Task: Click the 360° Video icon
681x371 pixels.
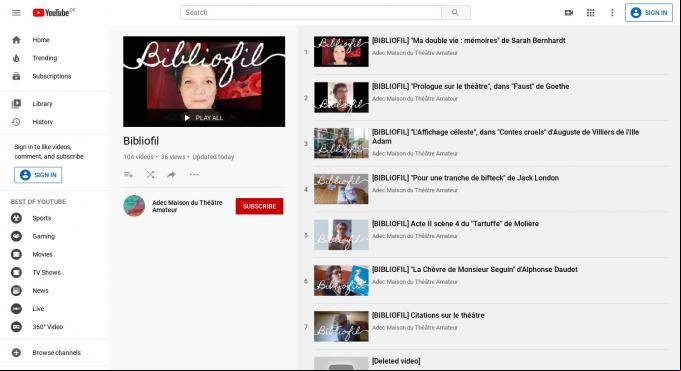Action: [x=16, y=327]
